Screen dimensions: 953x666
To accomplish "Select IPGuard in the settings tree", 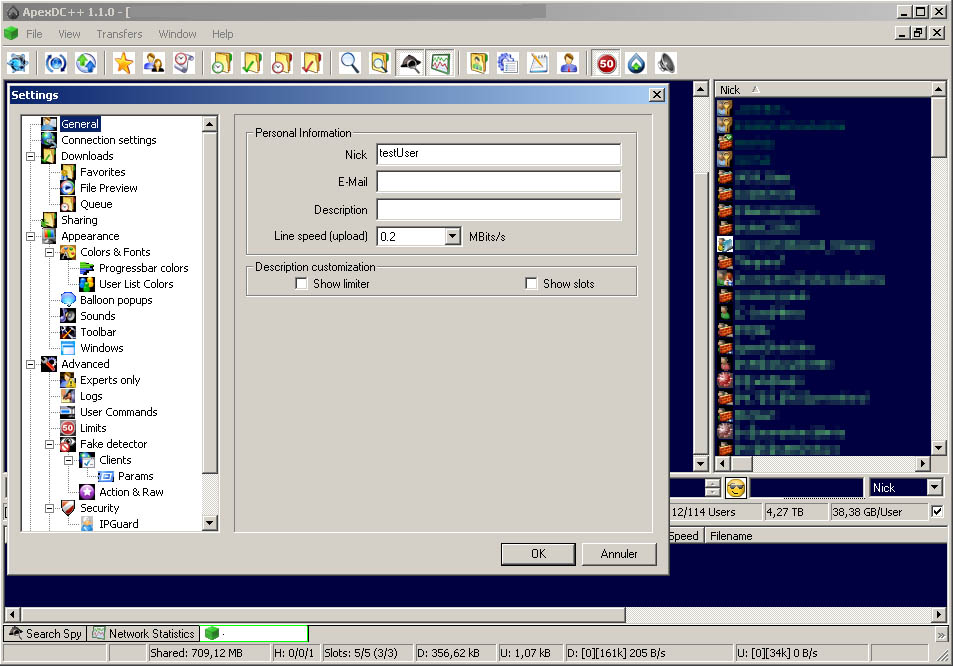I will 119,524.
